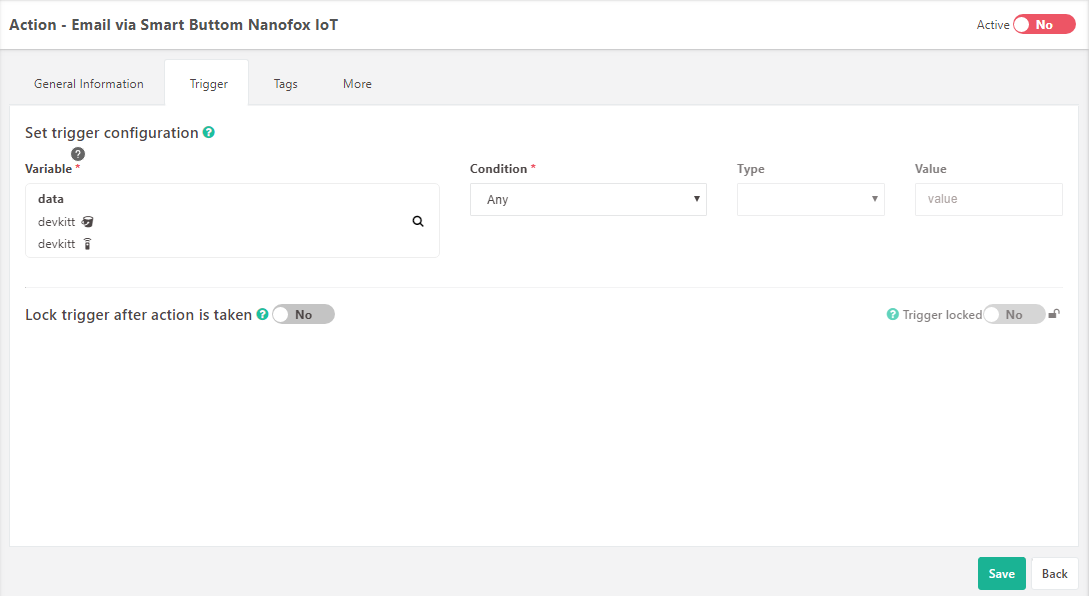The width and height of the screenshot is (1089, 596).
Task: Open the Tags tab
Action: click(x=285, y=83)
